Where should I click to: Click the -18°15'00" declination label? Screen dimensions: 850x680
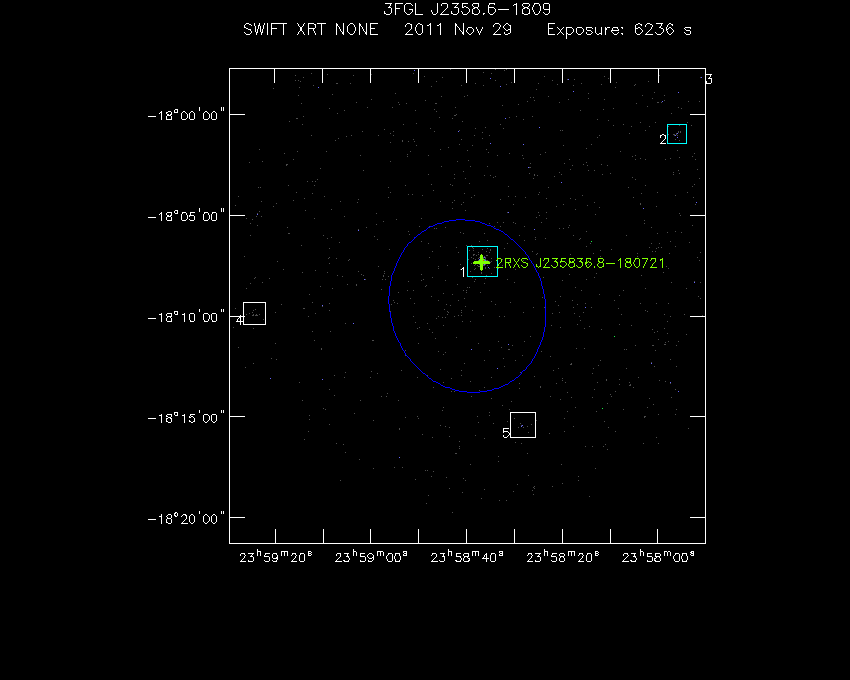[x=186, y=418]
